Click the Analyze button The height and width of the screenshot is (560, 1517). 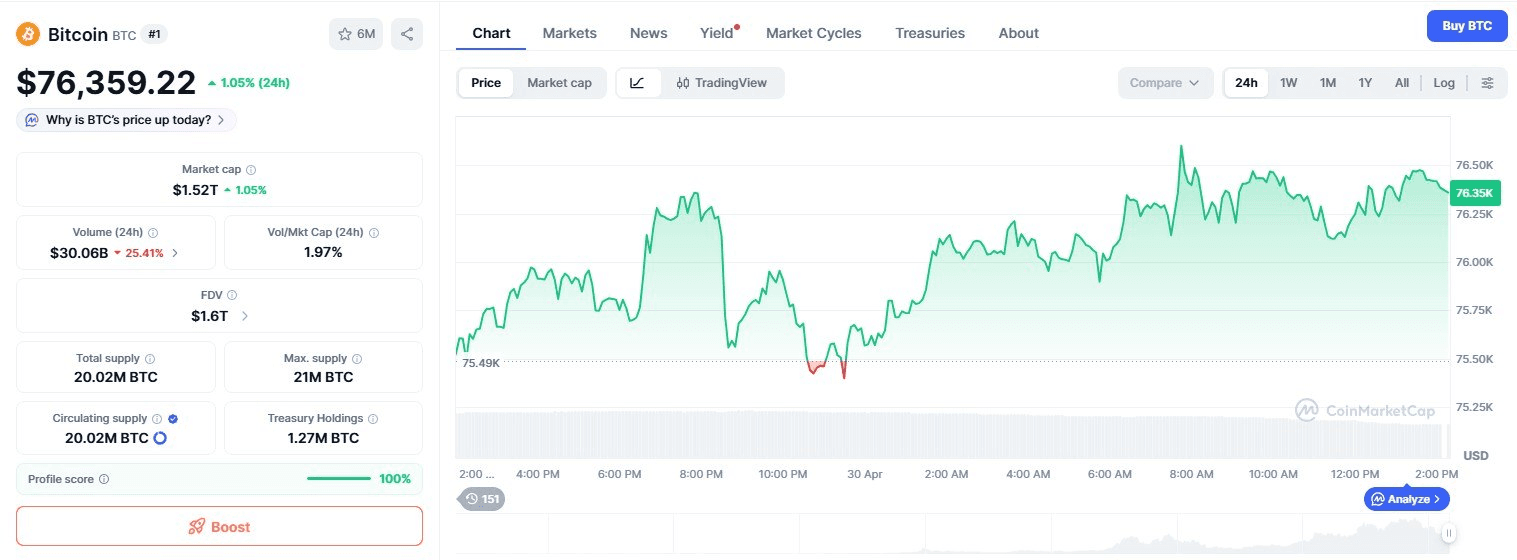(x=1406, y=498)
